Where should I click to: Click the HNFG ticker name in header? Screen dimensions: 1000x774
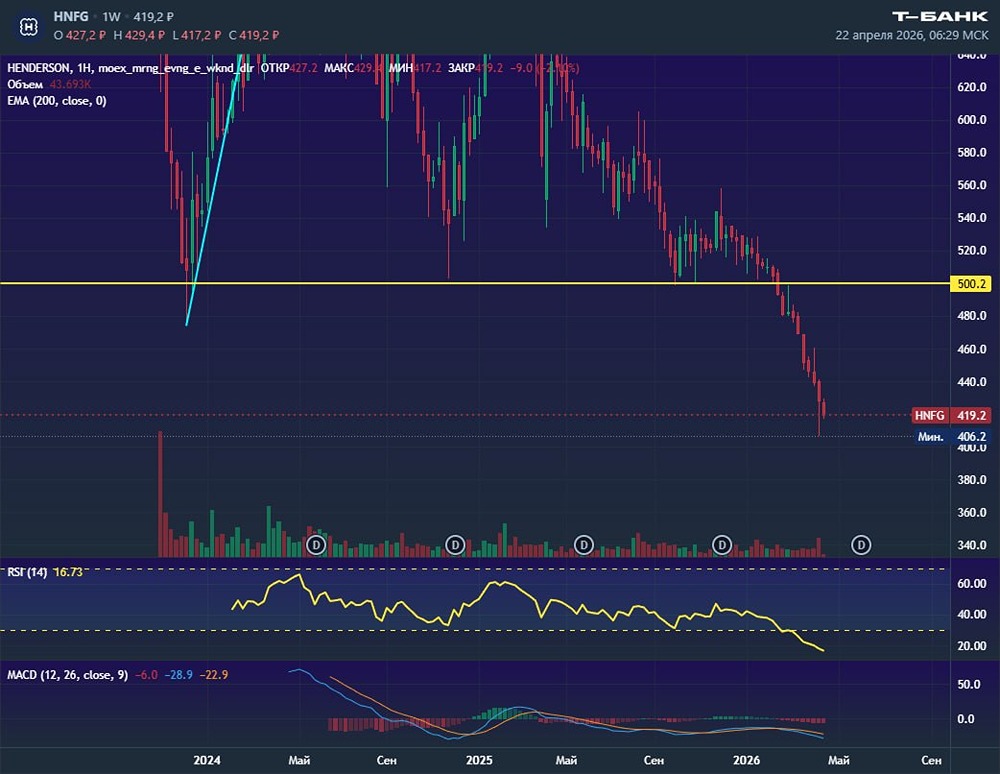73,17
